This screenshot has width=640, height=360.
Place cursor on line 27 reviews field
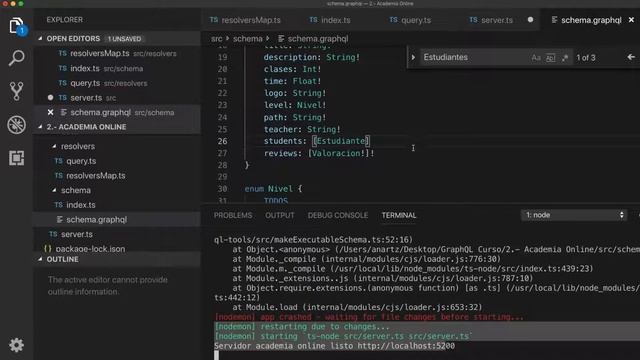tap(319, 153)
